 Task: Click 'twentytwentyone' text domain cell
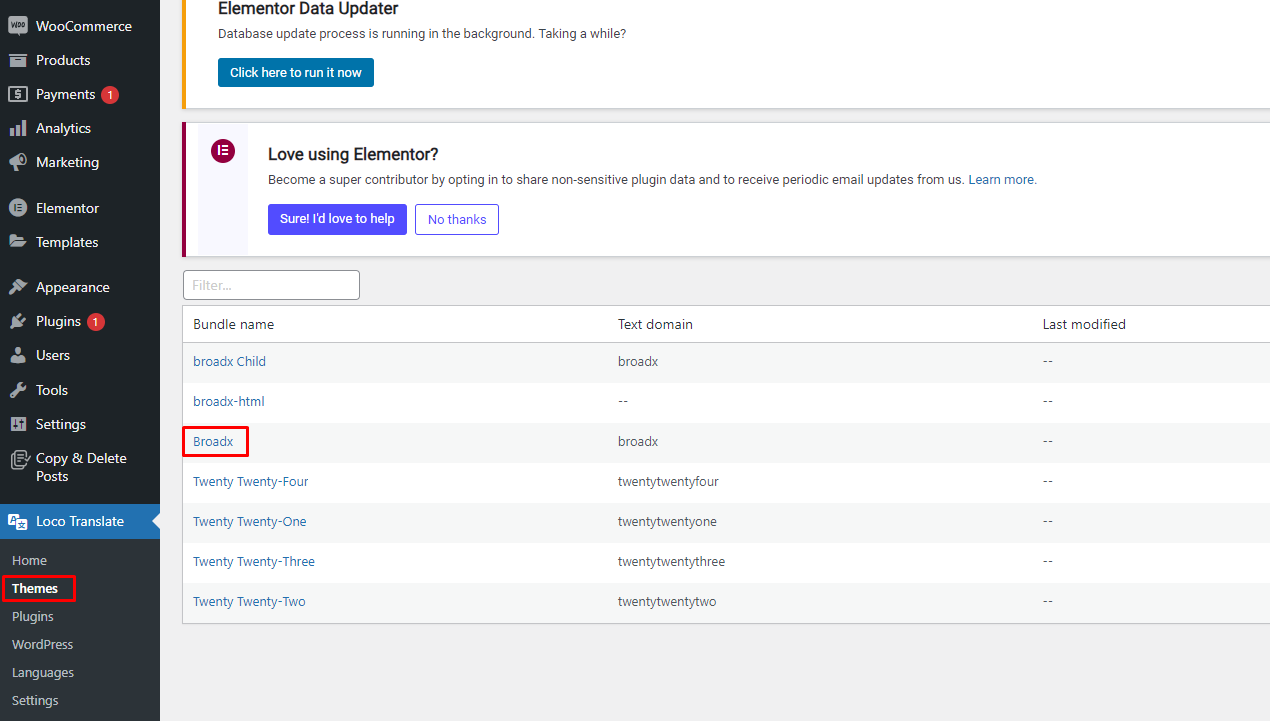click(x=667, y=521)
